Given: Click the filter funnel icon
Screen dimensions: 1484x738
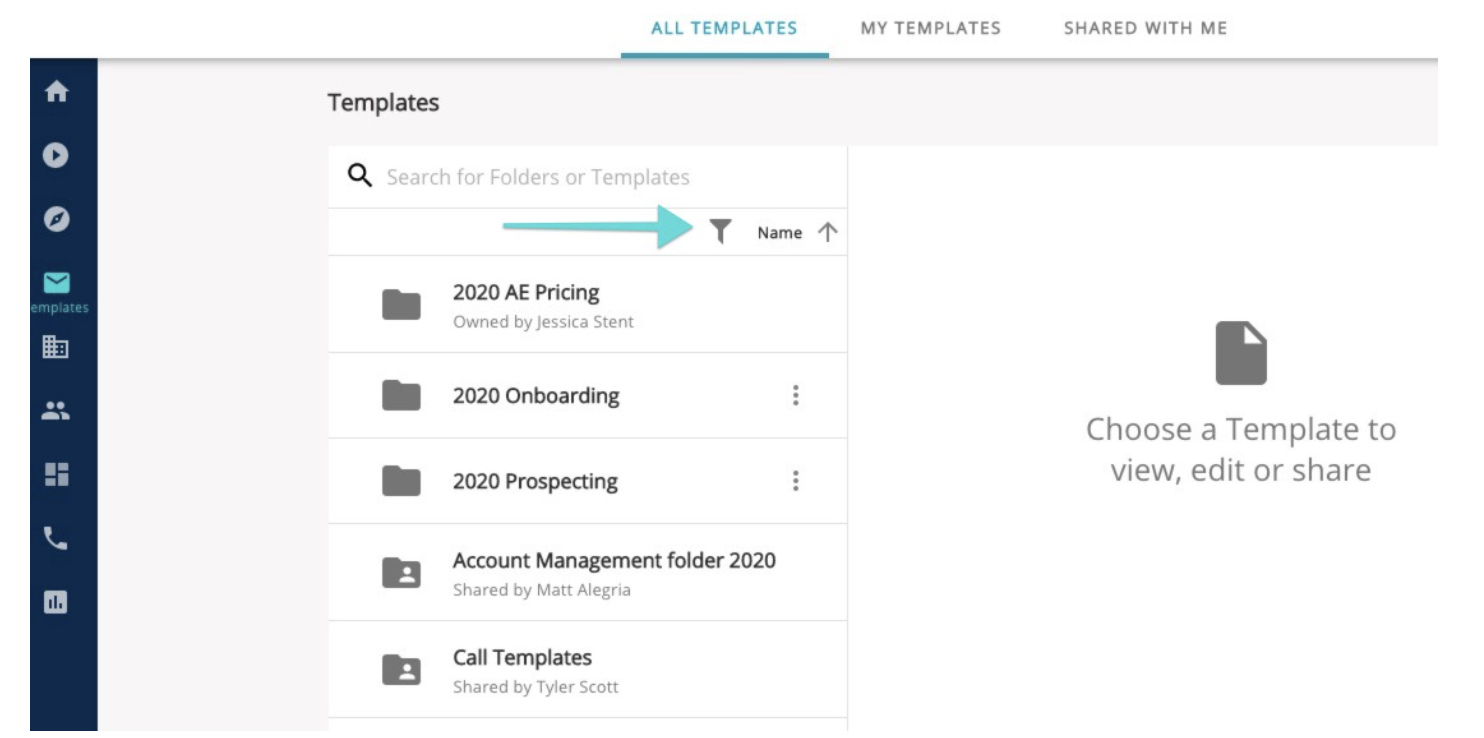Looking at the screenshot, I should pos(720,232).
